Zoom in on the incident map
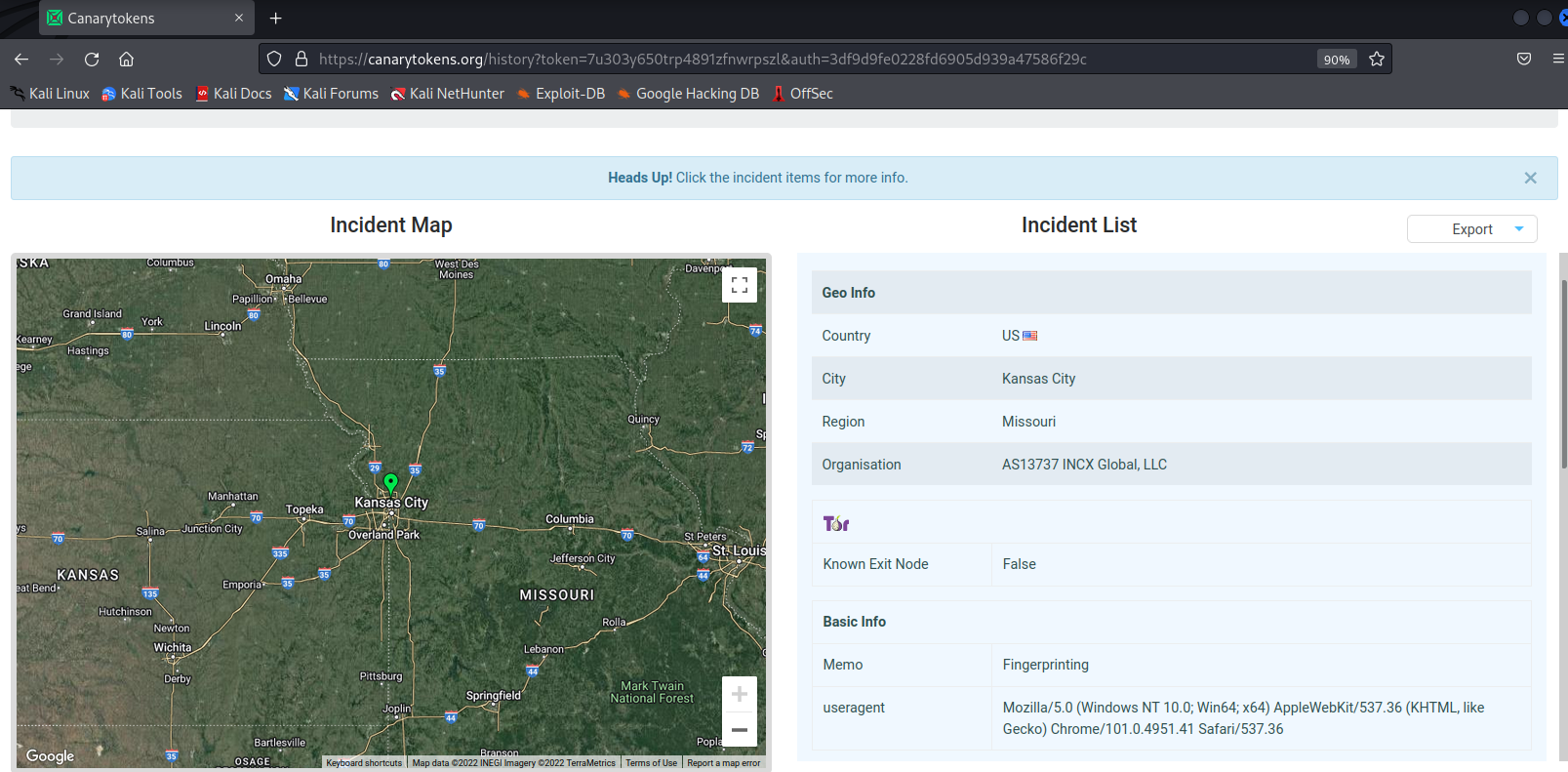 tap(740, 694)
